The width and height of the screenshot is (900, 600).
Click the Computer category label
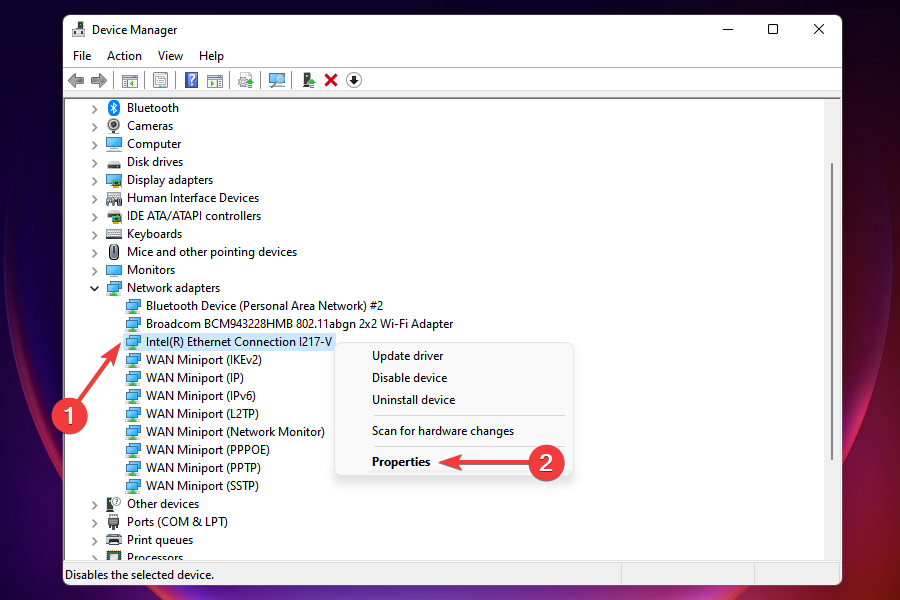(154, 144)
